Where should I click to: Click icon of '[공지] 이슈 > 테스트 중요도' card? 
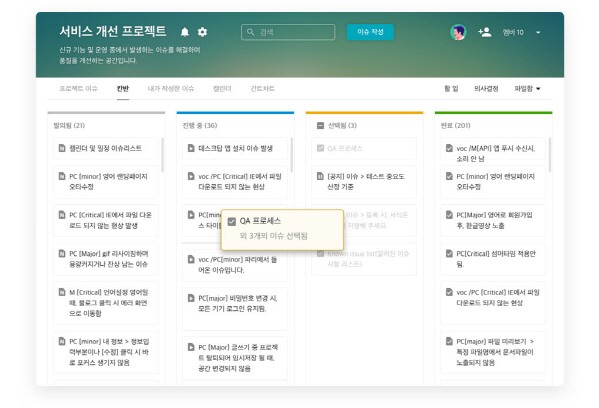coord(320,176)
